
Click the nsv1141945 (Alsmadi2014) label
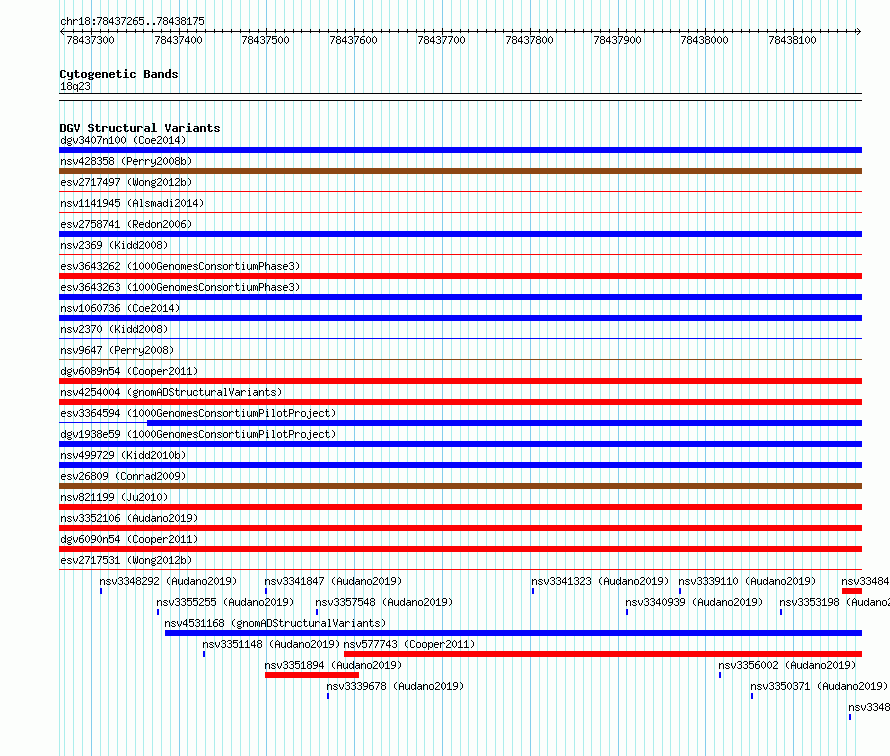[132, 203]
